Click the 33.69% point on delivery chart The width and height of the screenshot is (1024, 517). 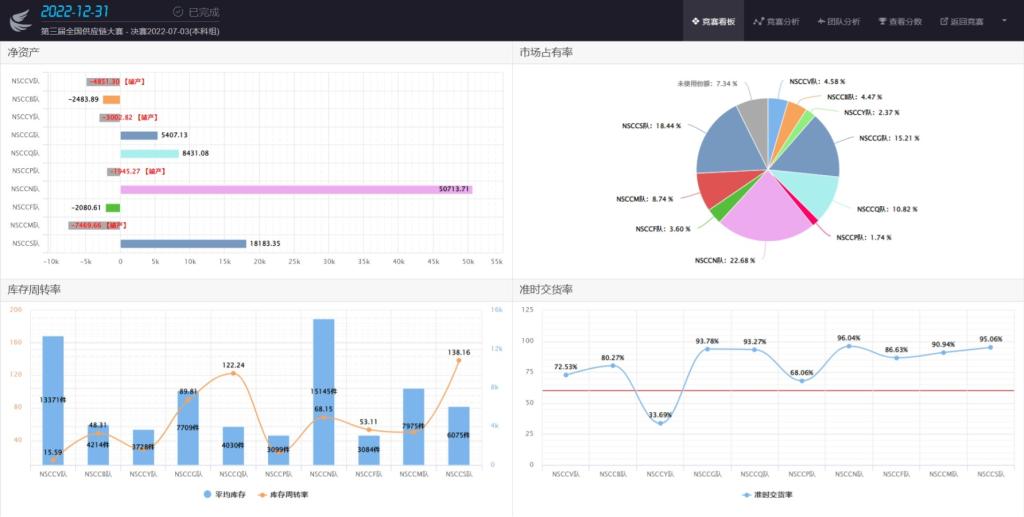pyautogui.click(x=660, y=423)
